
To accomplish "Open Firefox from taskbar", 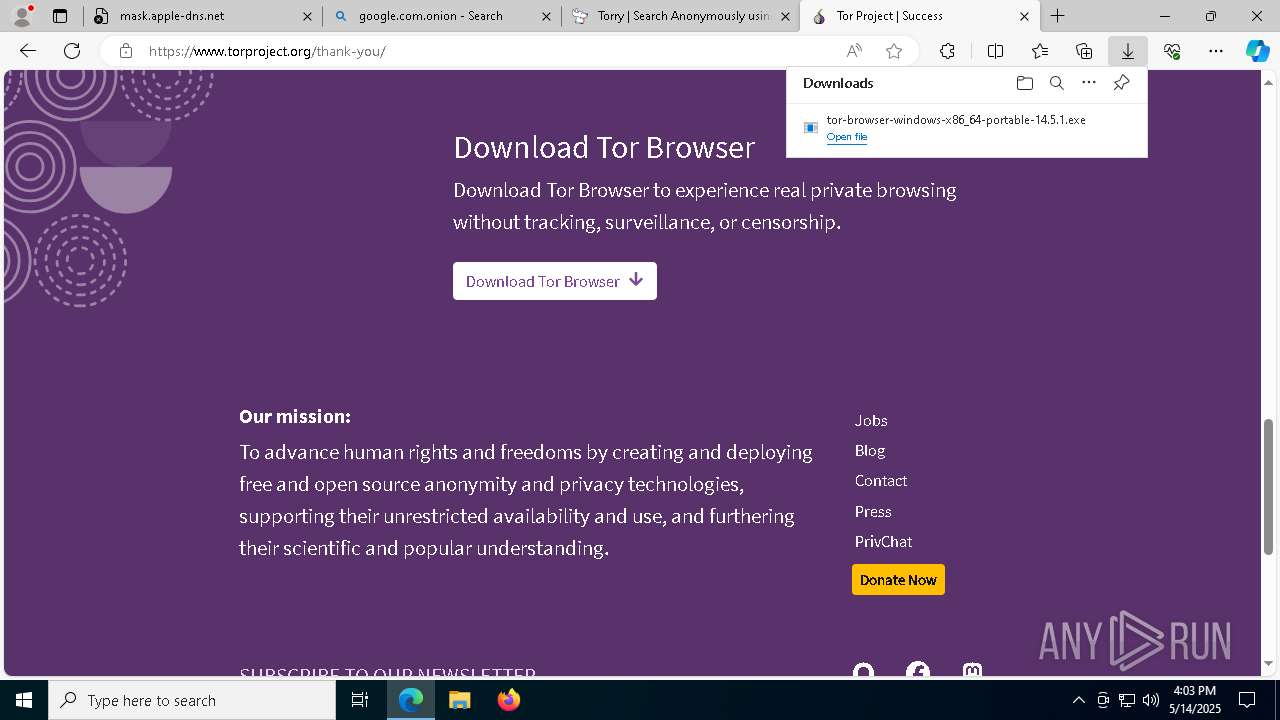I will (508, 700).
